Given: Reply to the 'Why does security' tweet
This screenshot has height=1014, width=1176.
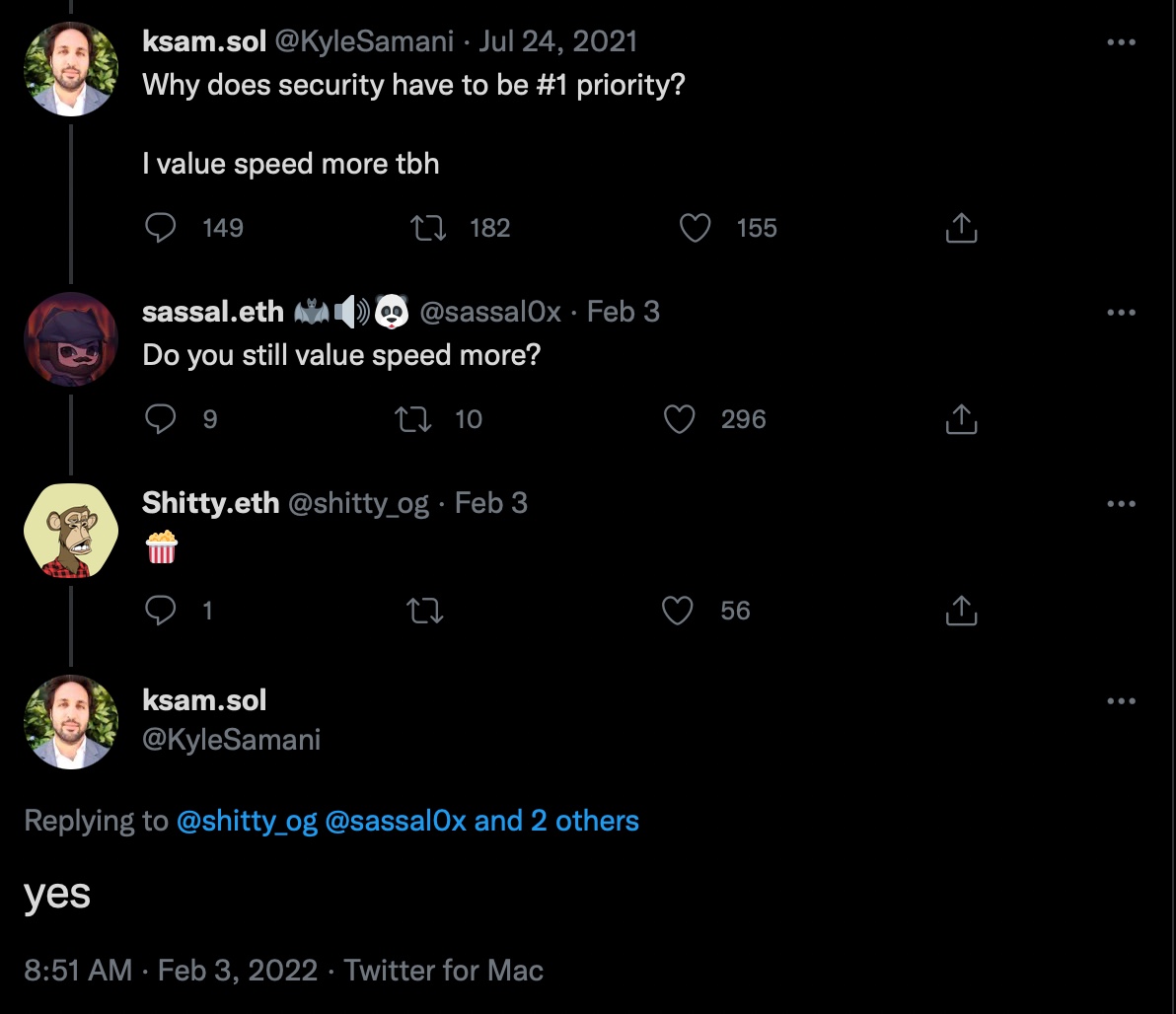Looking at the screenshot, I should 161,229.
